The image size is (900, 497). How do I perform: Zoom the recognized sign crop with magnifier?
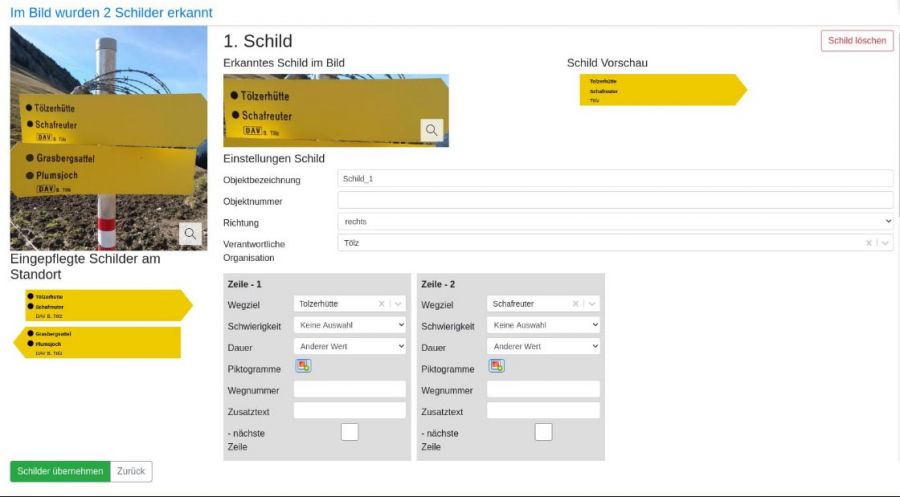(x=431, y=130)
